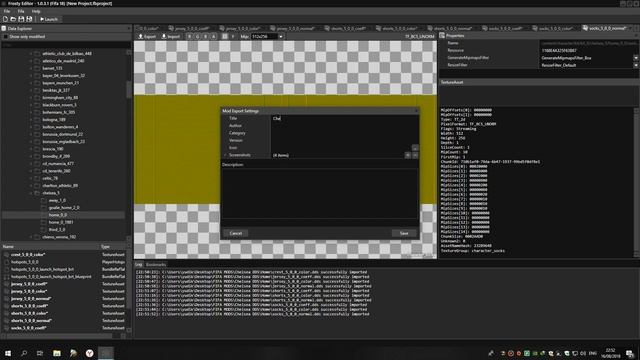This screenshot has height=360, width=640.
Task: Select the socks_5_0_0_normal tab
Action: click(604, 28)
